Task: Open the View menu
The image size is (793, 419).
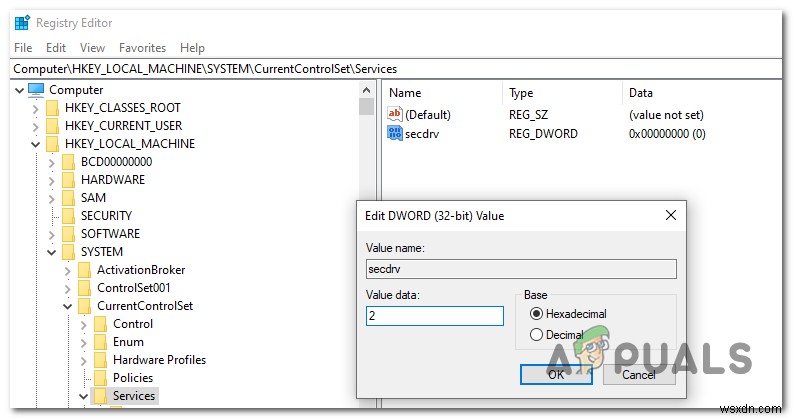Action: click(93, 48)
